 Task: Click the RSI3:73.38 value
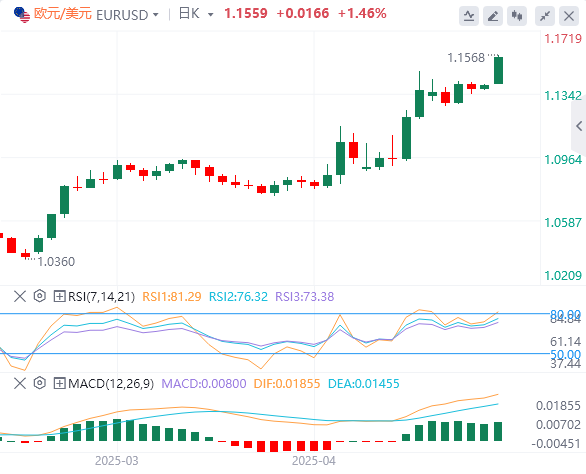(305, 296)
